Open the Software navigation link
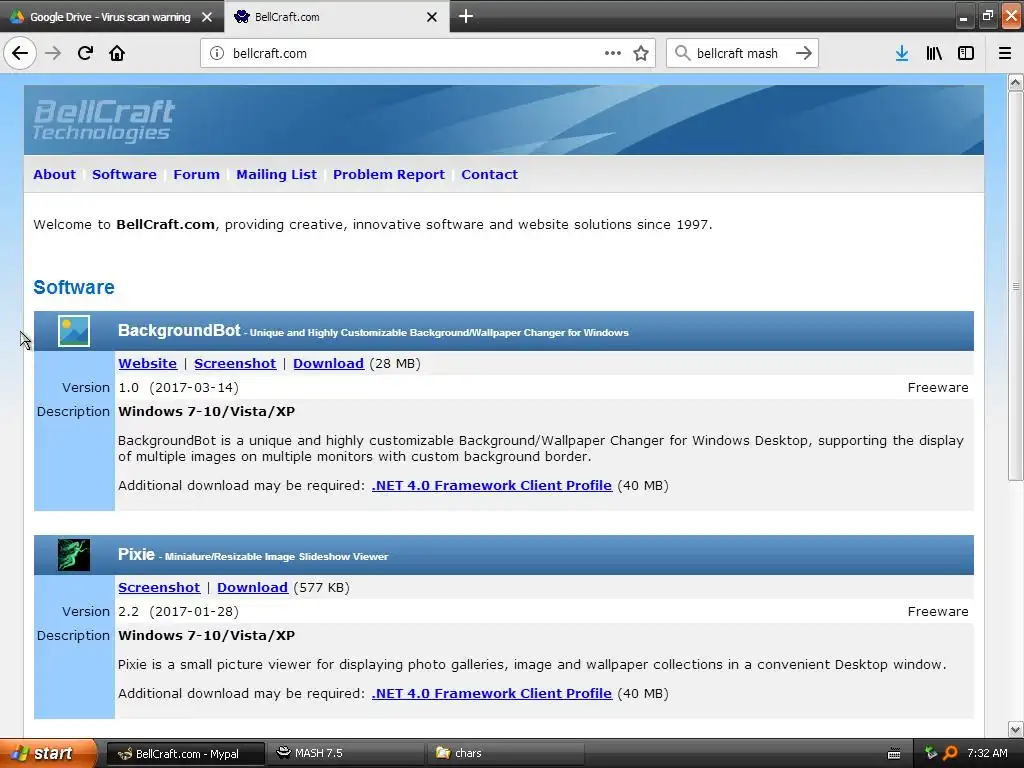 pyautogui.click(x=124, y=174)
